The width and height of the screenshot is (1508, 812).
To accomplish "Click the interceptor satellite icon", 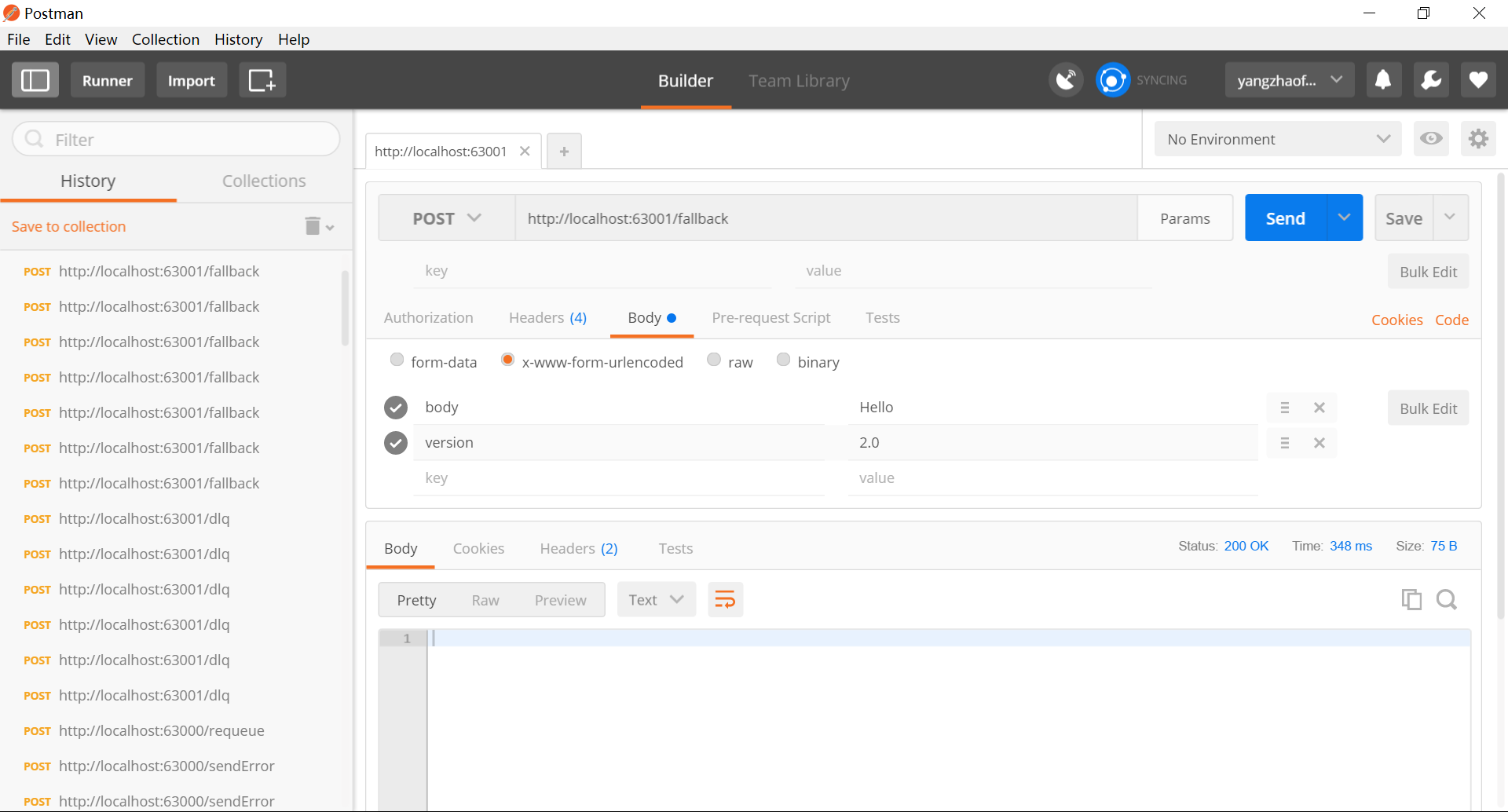I will coord(1066,80).
